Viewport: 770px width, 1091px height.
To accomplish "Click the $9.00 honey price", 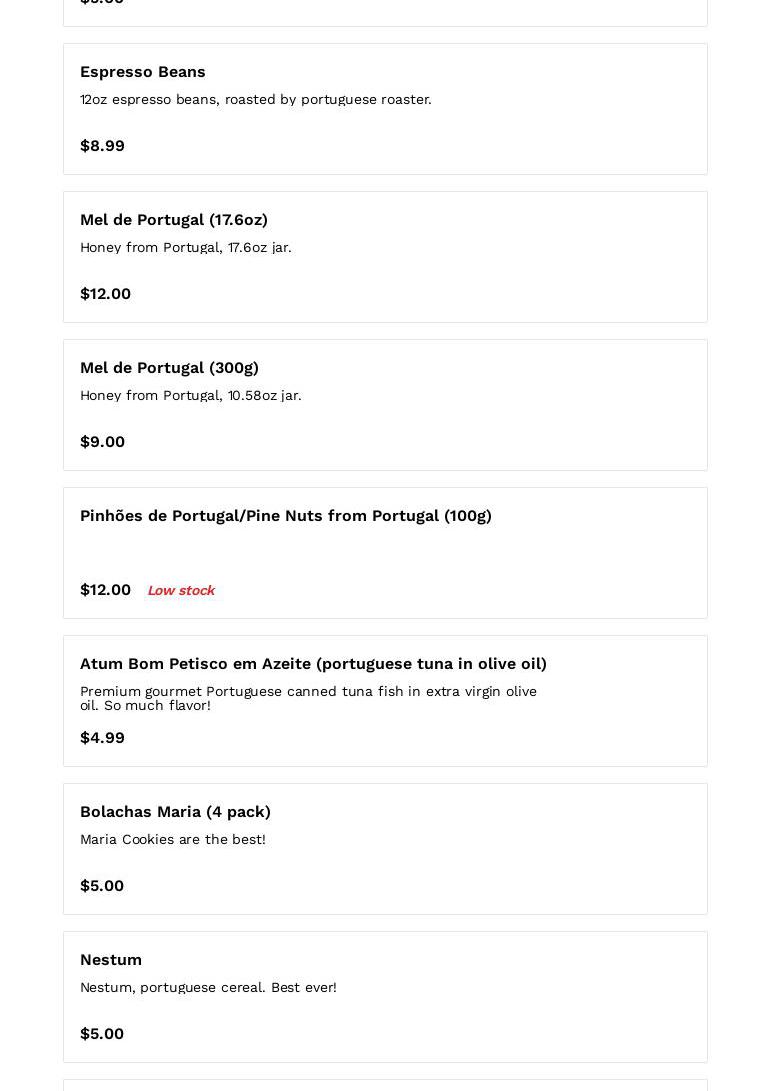I will pos(102,442).
